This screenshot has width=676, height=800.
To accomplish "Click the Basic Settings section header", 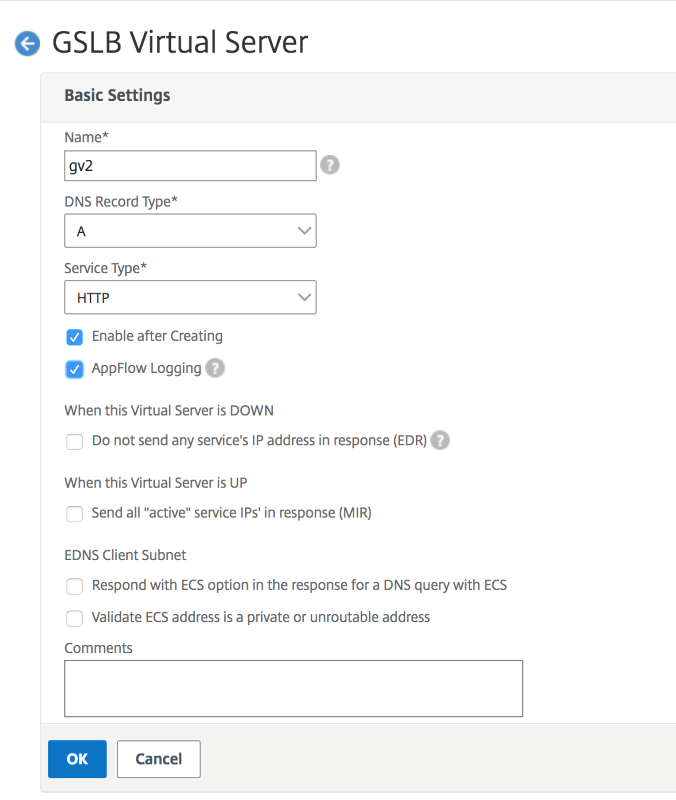I will click(x=117, y=96).
